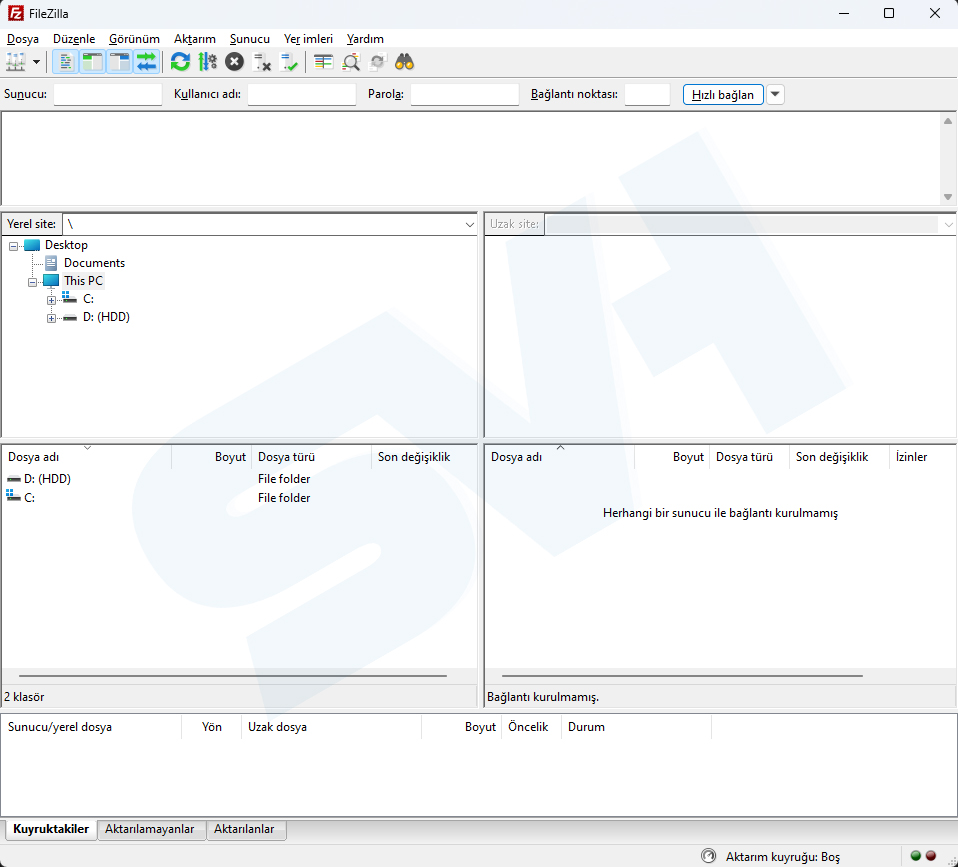Select D: (HDD) in the local tree
Screen dimensions: 958x867
106,317
